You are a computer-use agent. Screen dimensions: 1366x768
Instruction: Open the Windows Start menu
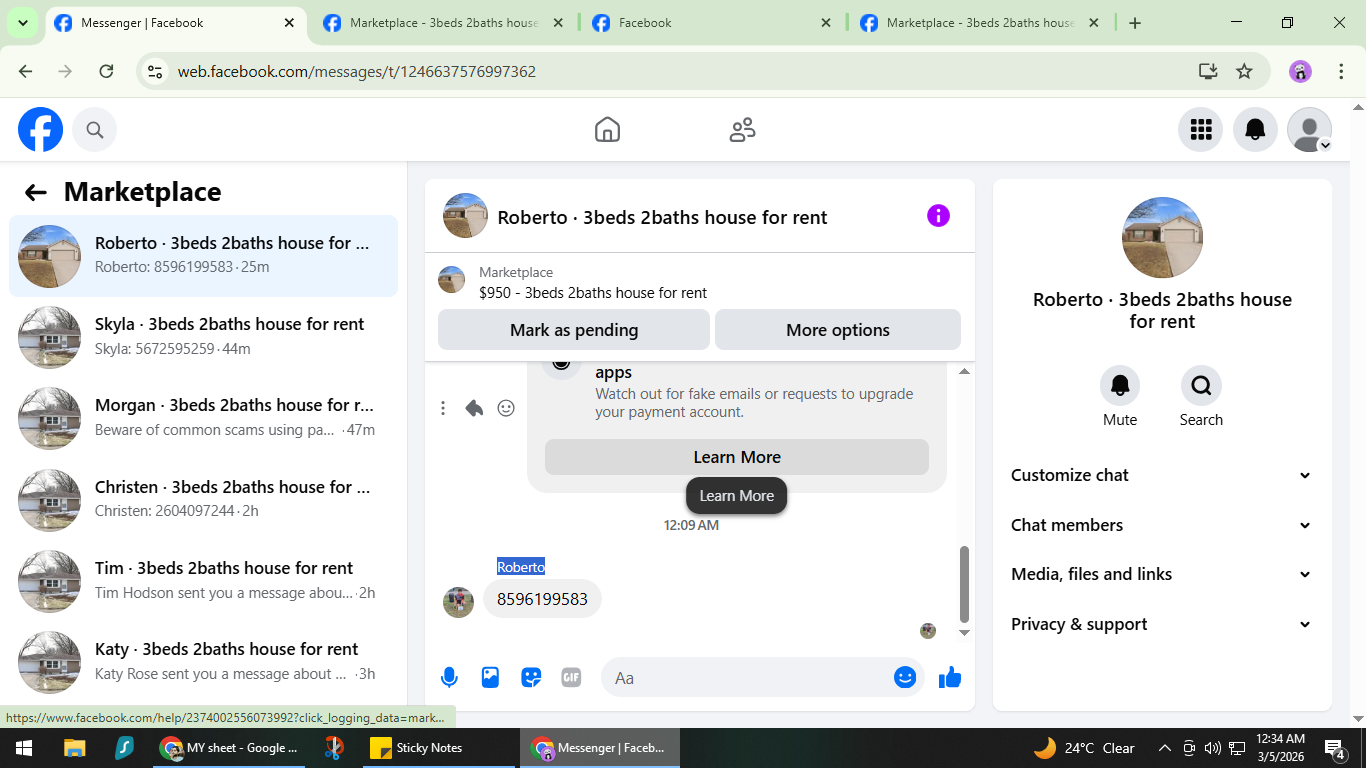(x=23, y=748)
